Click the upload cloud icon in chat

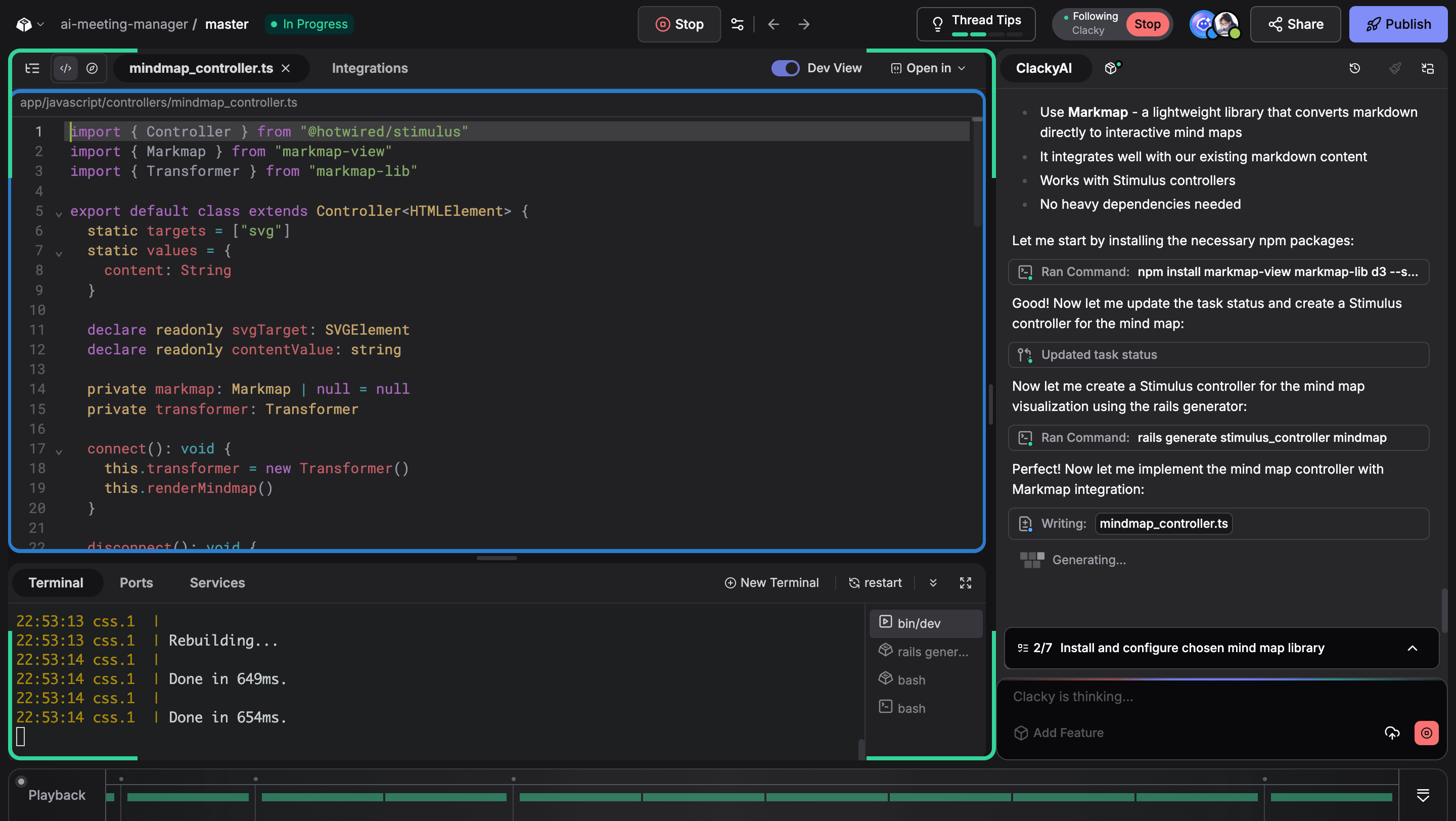[1392, 733]
